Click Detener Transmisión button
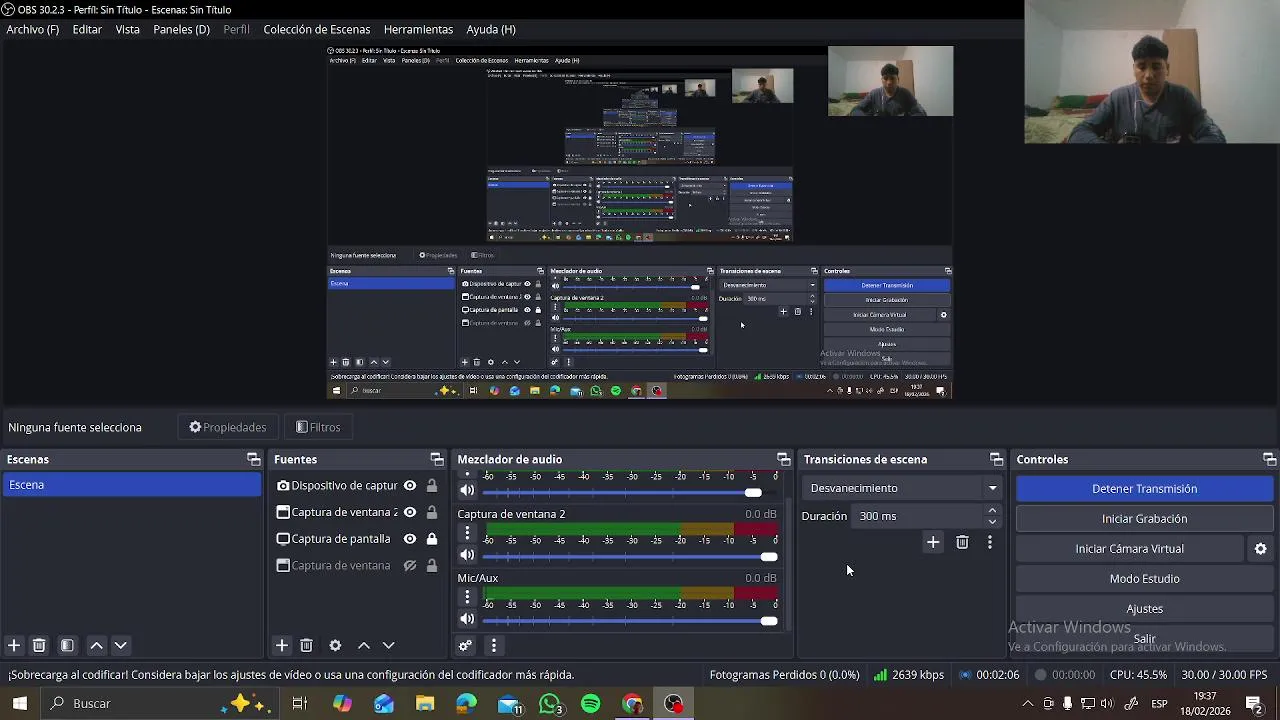1280x720 pixels. click(x=1145, y=489)
